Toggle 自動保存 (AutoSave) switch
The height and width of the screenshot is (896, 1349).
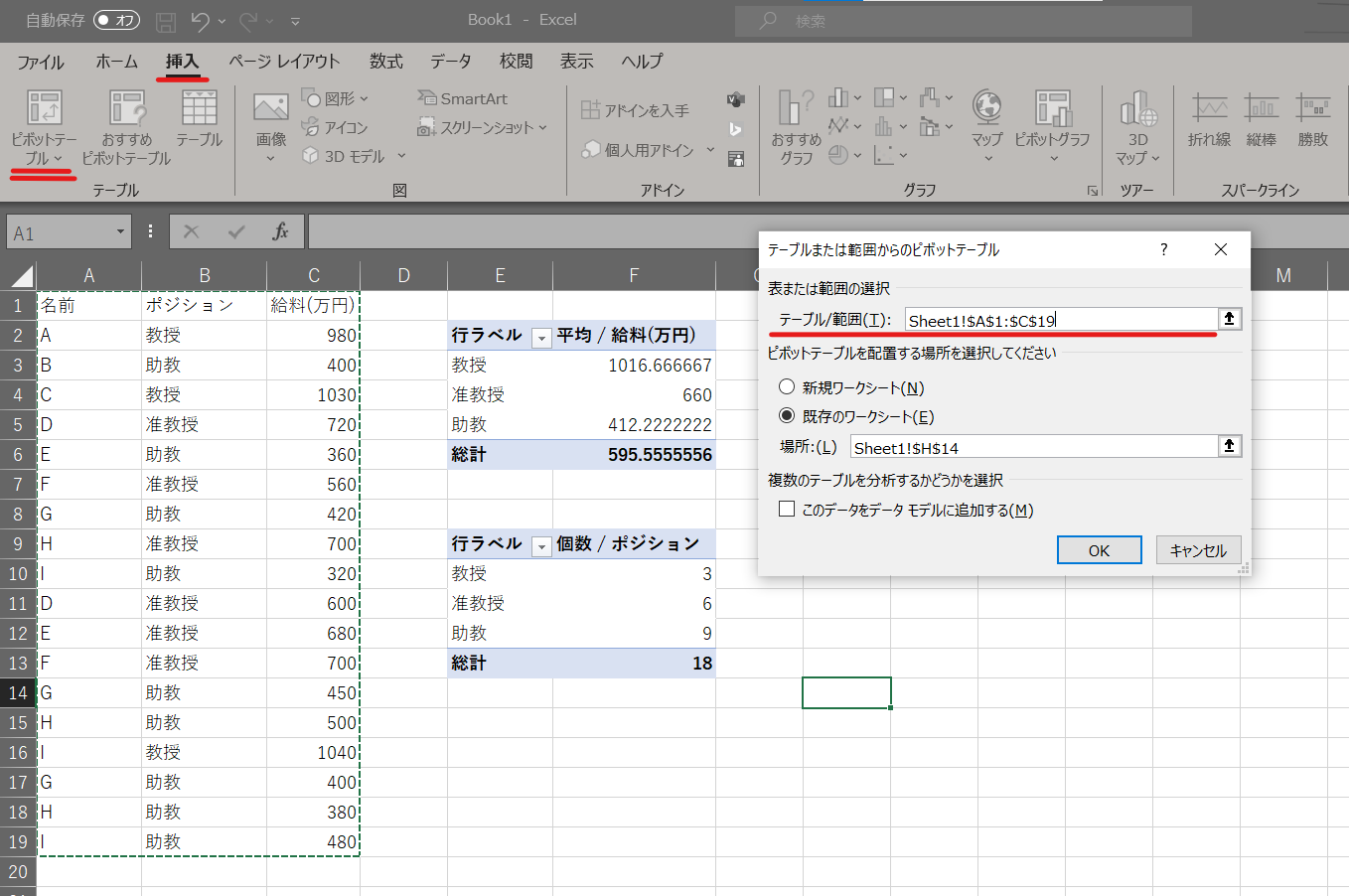click(116, 20)
